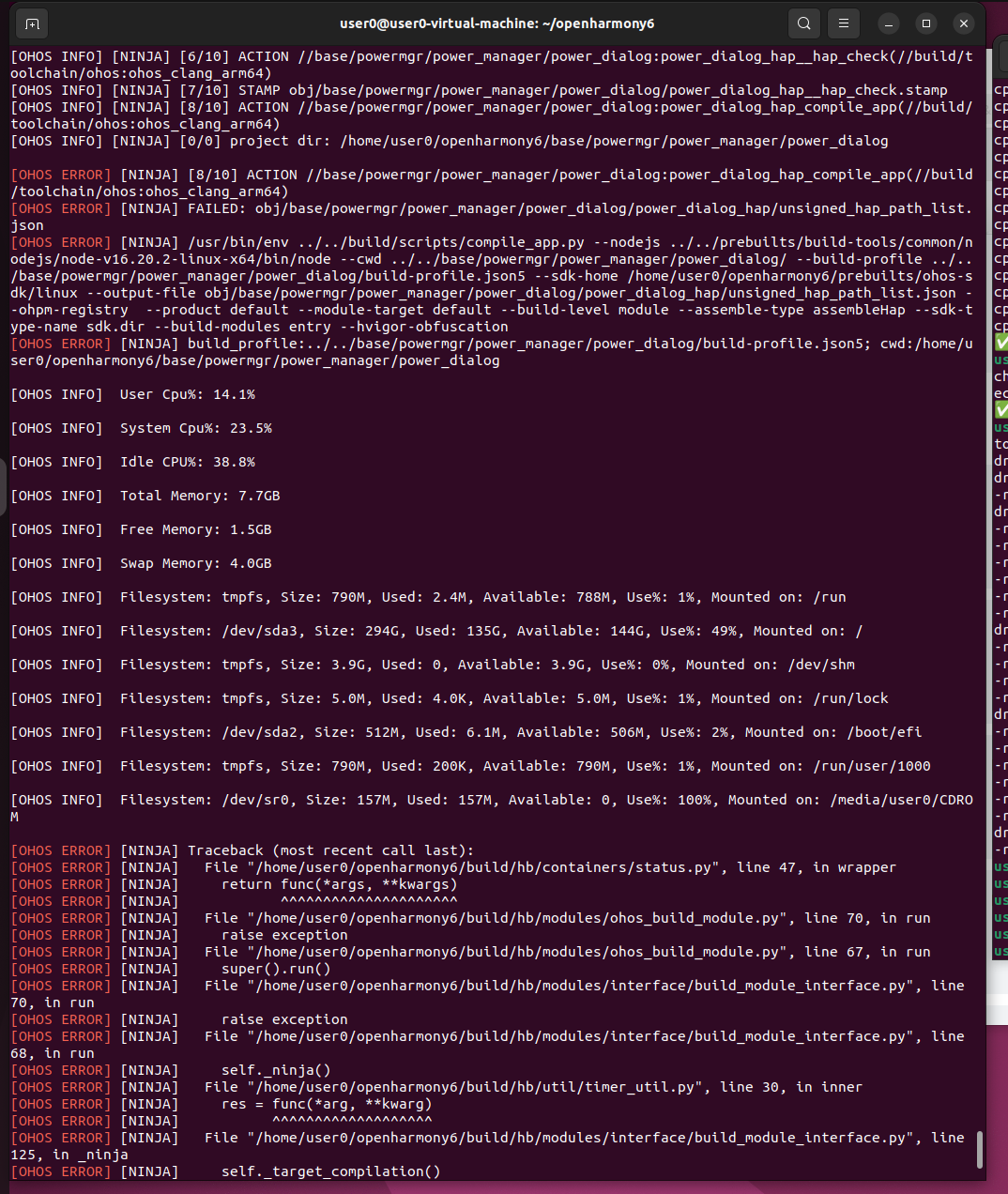Click the [6/10] ACTION power_dialog_hap line
Image resolution: width=1008 pixels, height=1194 pixels.
tap(492, 65)
